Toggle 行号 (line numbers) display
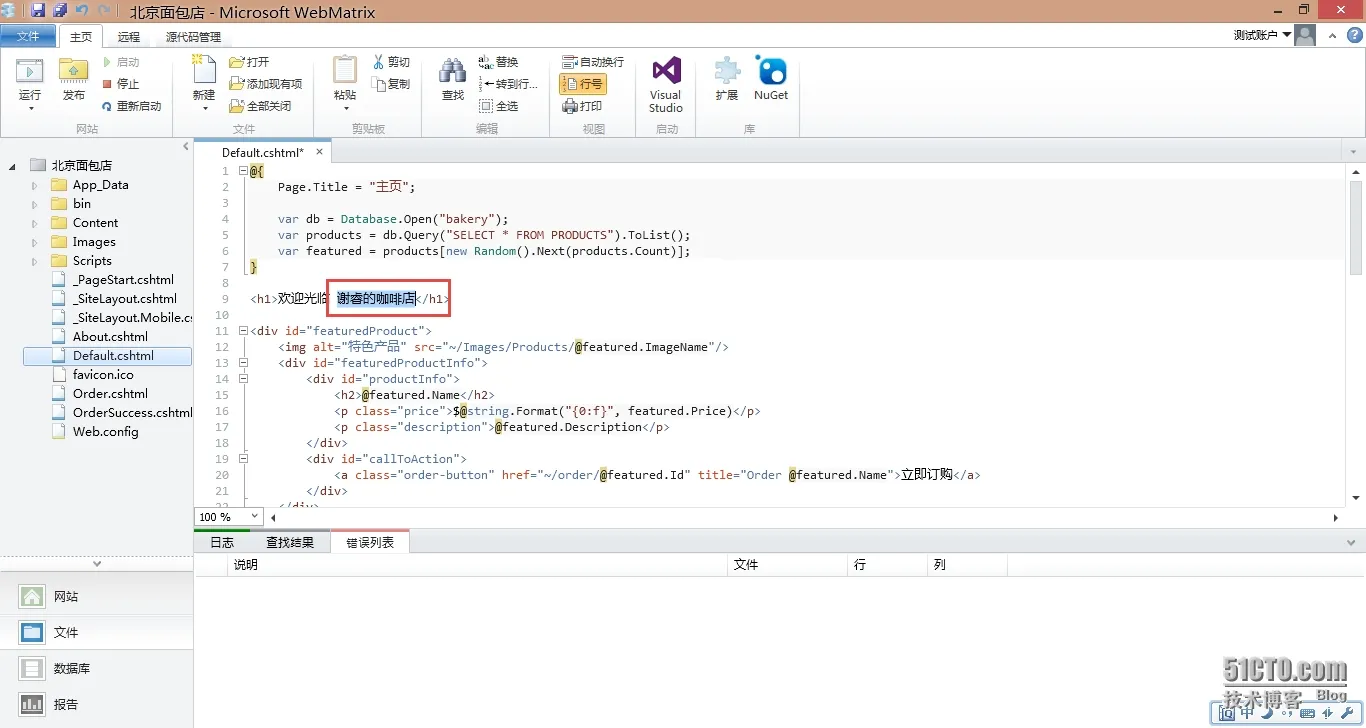Image resolution: width=1366 pixels, height=728 pixels. pyautogui.click(x=583, y=84)
